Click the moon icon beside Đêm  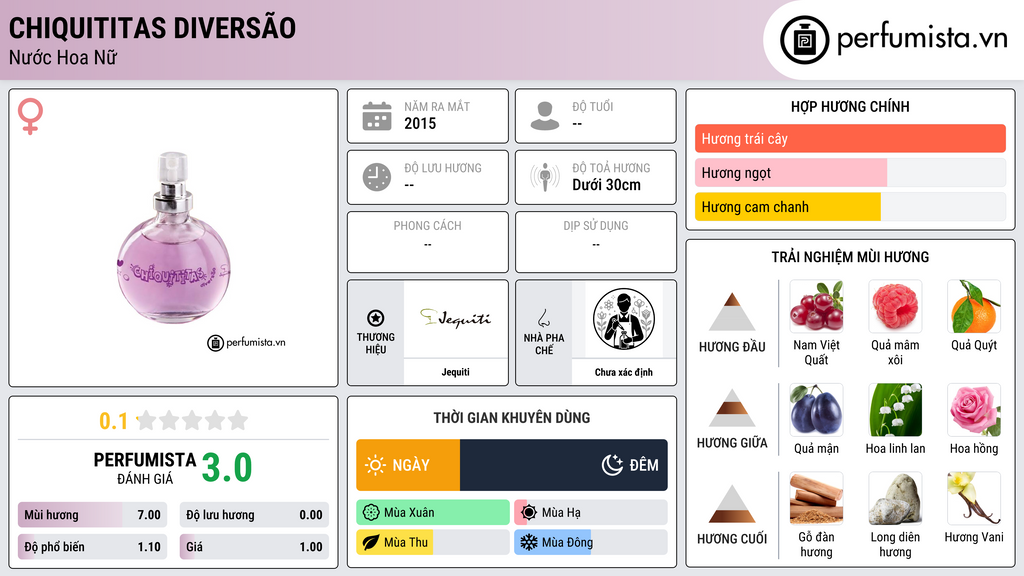click(x=612, y=465)
